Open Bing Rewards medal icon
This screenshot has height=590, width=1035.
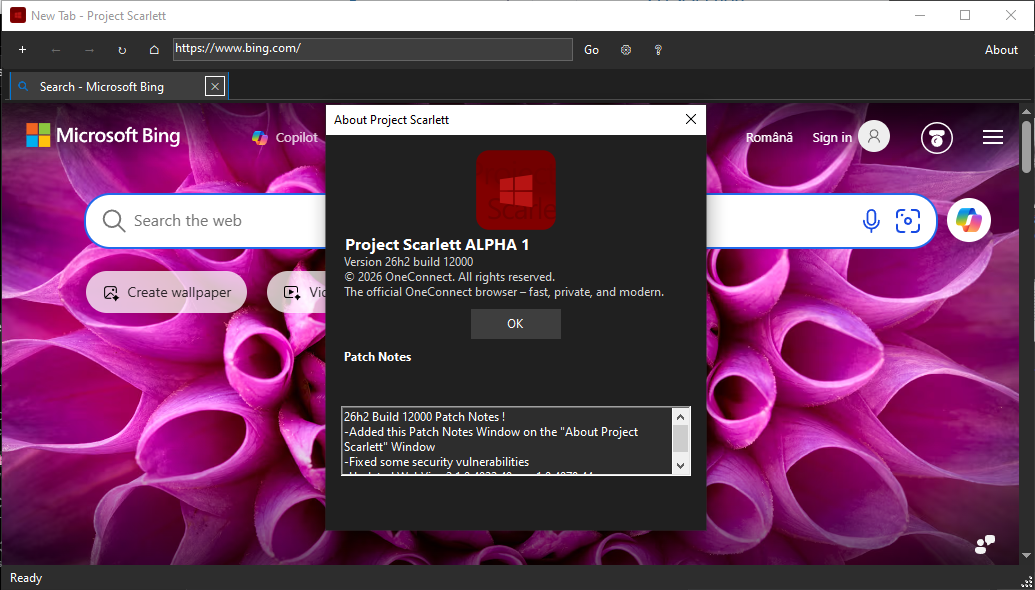(x=937, y=138)
